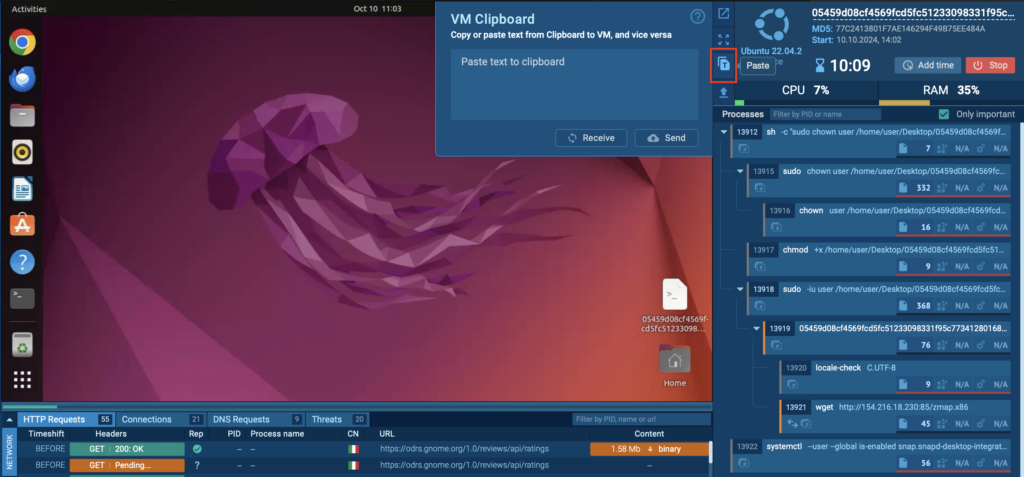Open the Activities menu
The width and height of the screenshot is (1024, 477).
(x=29, y=8)
